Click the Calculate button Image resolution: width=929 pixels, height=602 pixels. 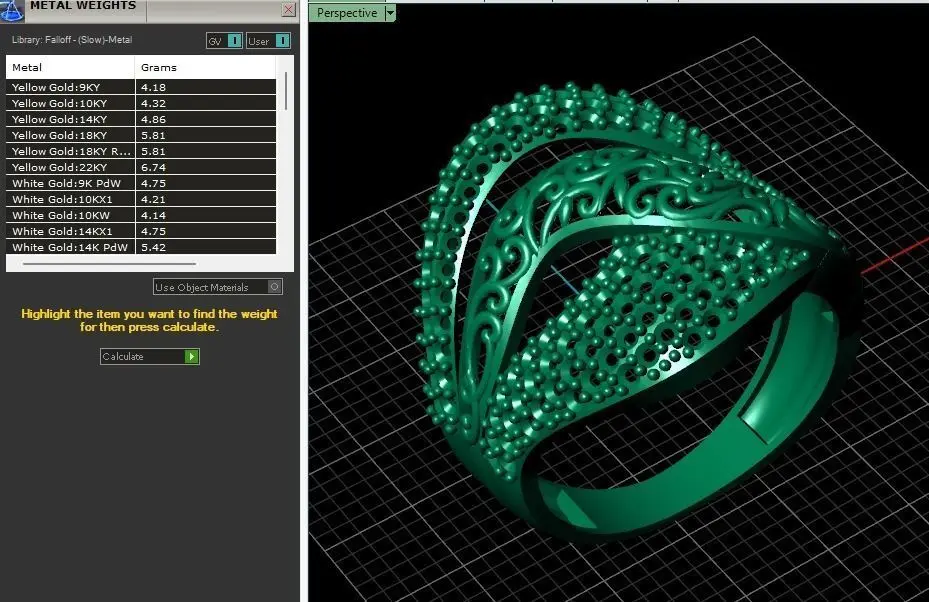[x=149, y=356]
